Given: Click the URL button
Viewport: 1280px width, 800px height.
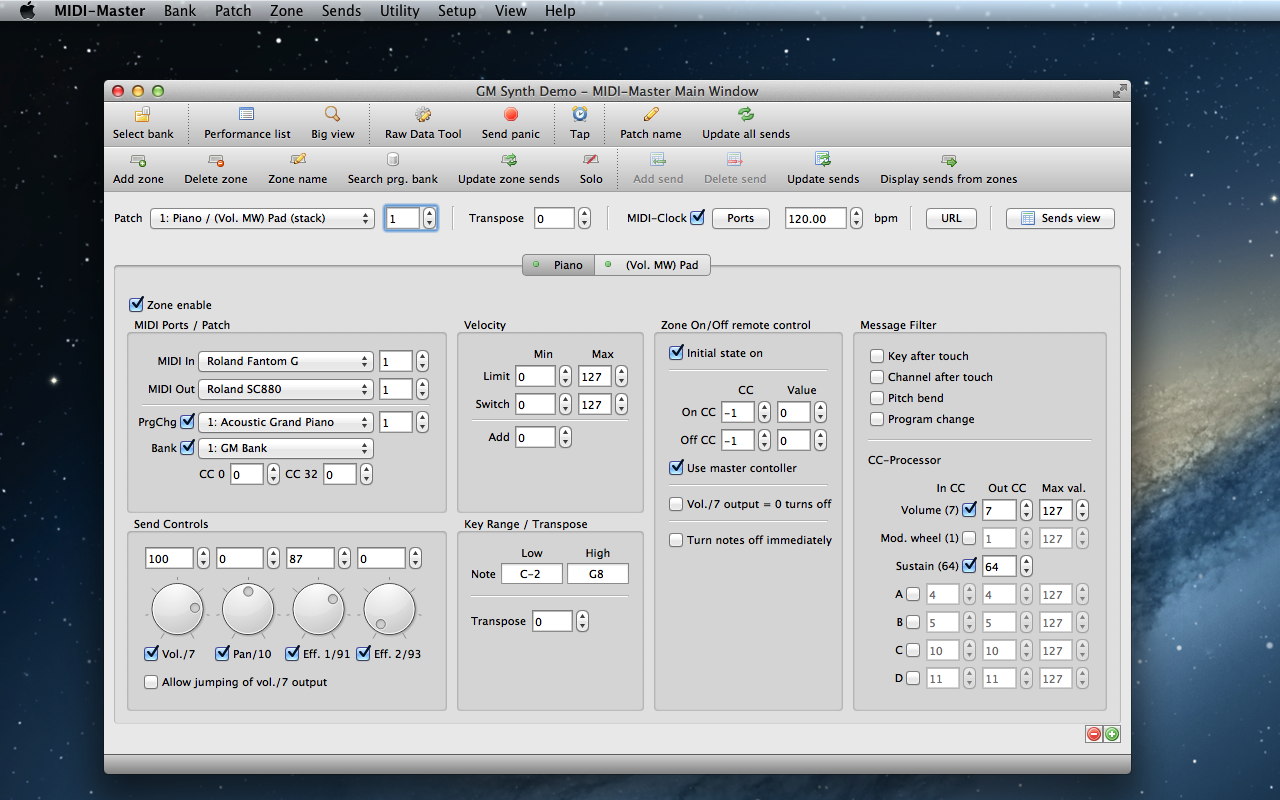Looking at the screenshot, I should pos(951,218).
